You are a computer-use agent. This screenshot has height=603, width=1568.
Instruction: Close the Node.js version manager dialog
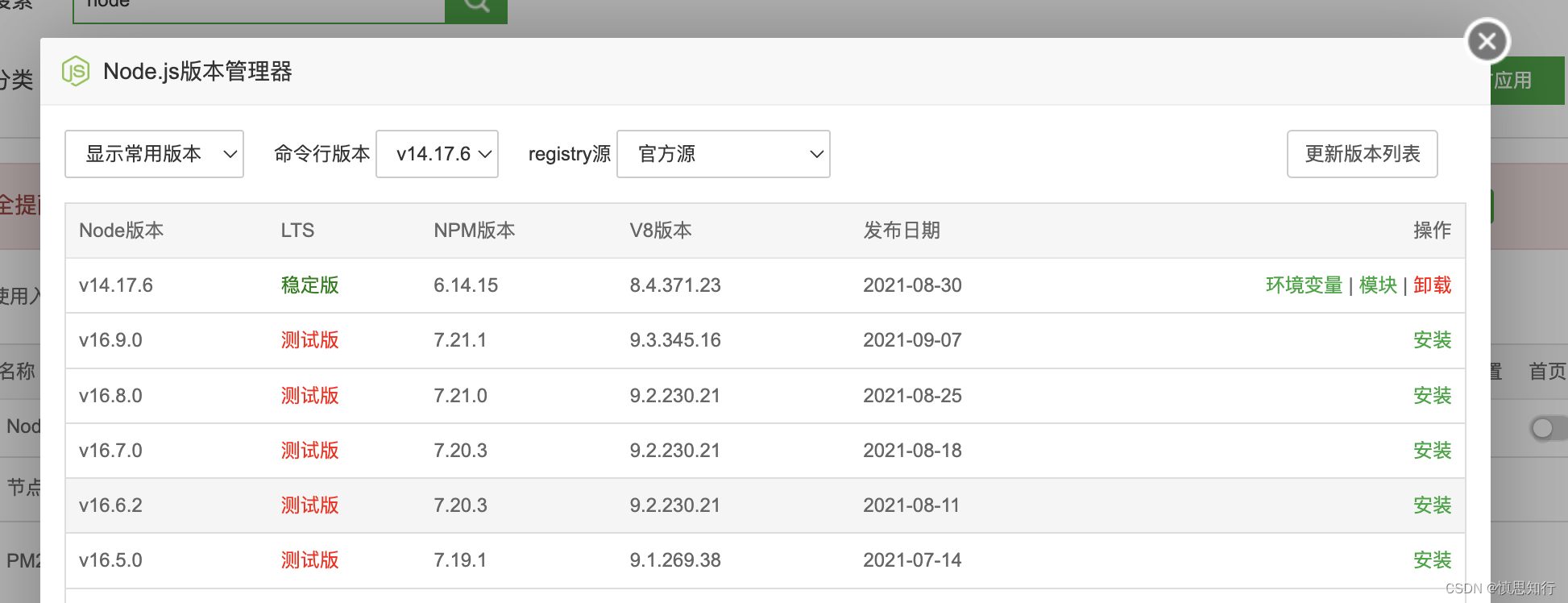point(1487,41)
